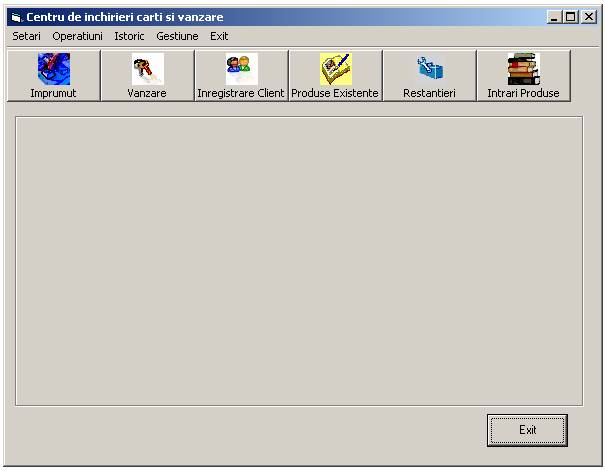The height and width of the screenshot is (471, 605).
Task: Open the Produse Existente notepad icon
Action: click(335, 69)
